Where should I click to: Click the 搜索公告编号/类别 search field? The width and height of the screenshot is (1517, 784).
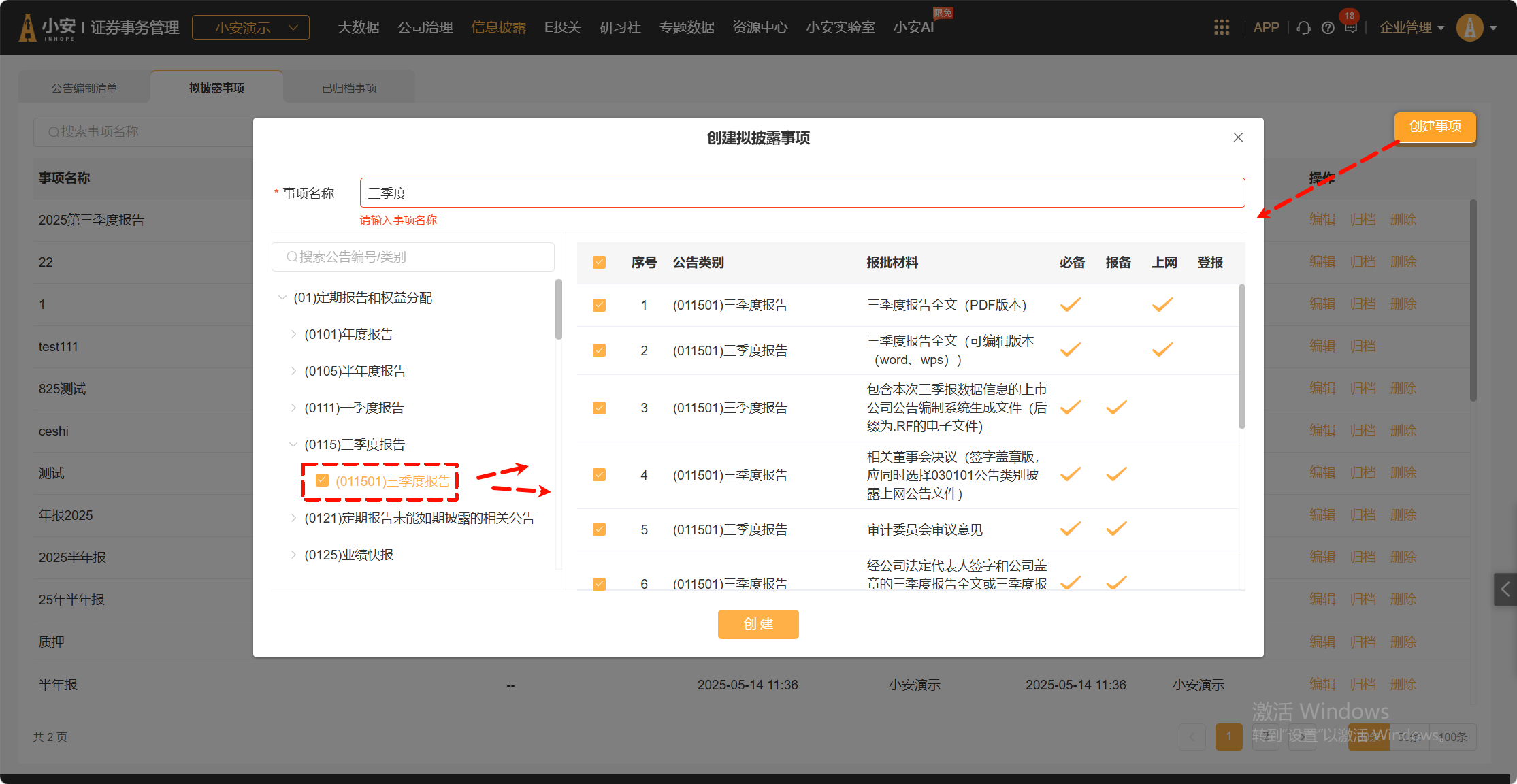(x=412, y=257)
